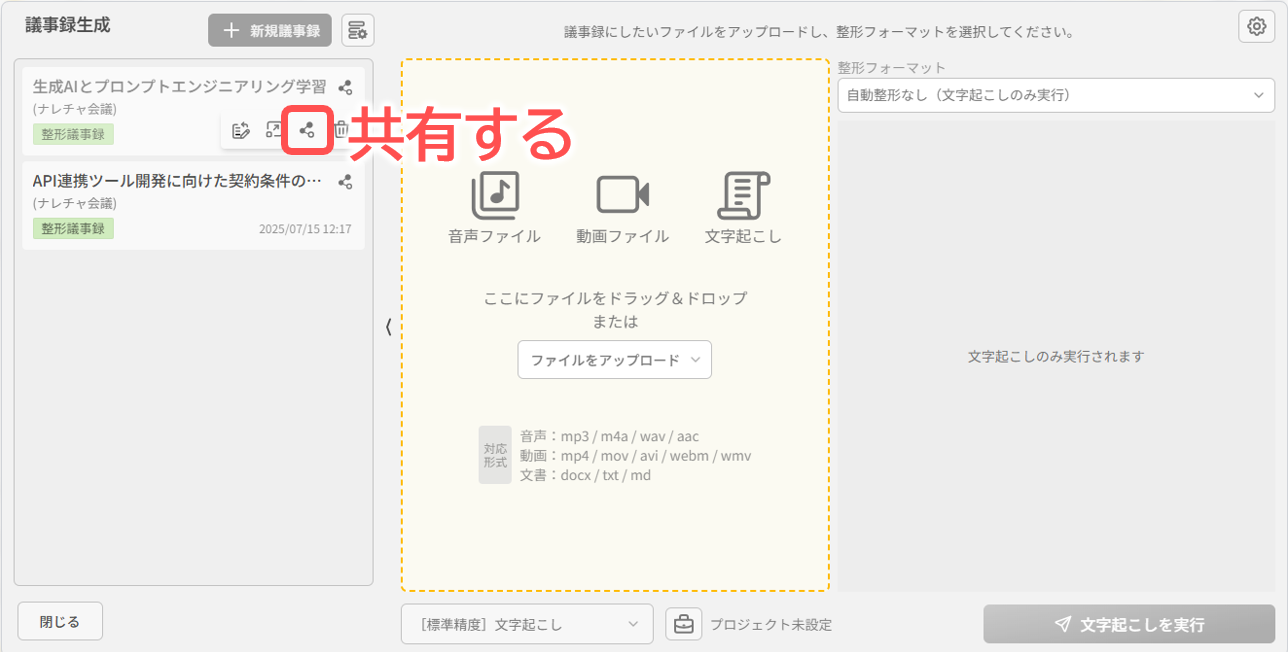Screen dimensions: 1288x652
Task: Share the API連携ツール minutes item
Action: [x=345, y=182]
